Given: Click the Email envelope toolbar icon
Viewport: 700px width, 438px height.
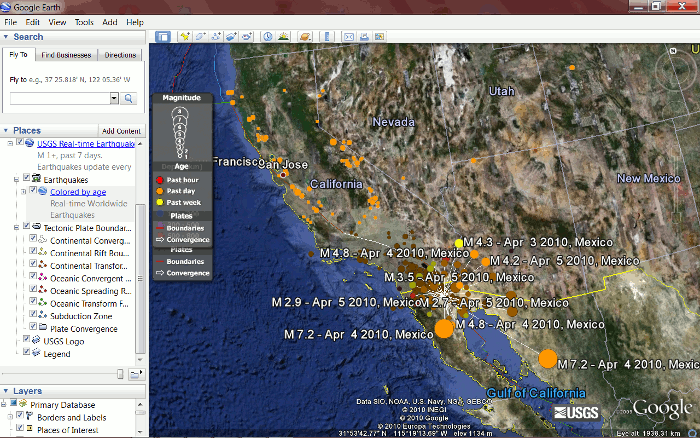Looking at the screenshot, I should coord(349,37).
